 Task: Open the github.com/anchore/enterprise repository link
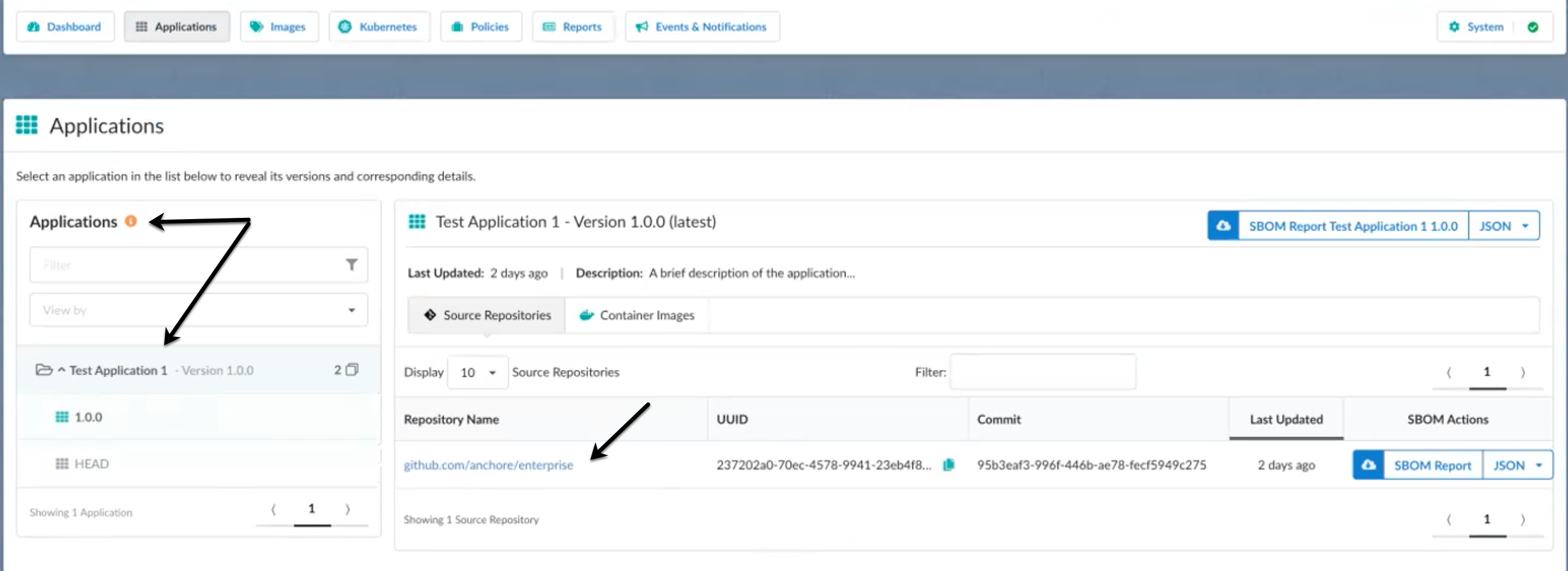tap(489, 465)
